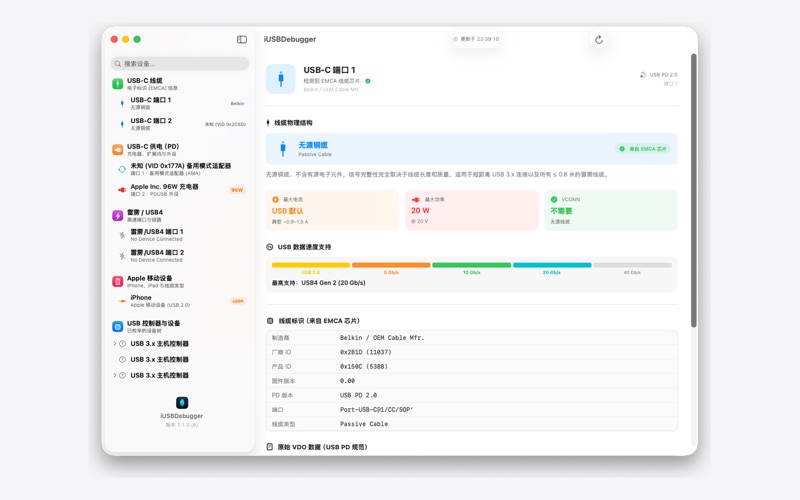Click into the 搜索设备 search field
800x500 pixels.
[180, 64]
